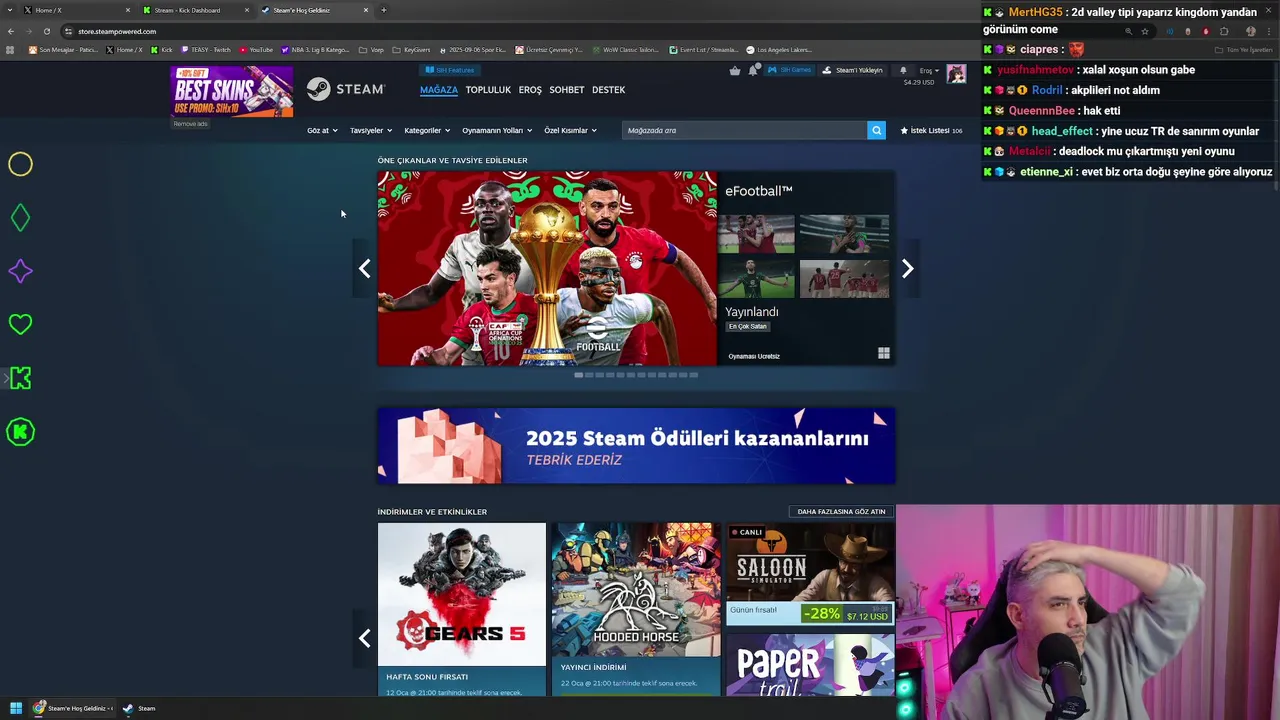Click the SIH Games button
The height and width of the screenshot is (720, 1280).
[x=789, y=70]
